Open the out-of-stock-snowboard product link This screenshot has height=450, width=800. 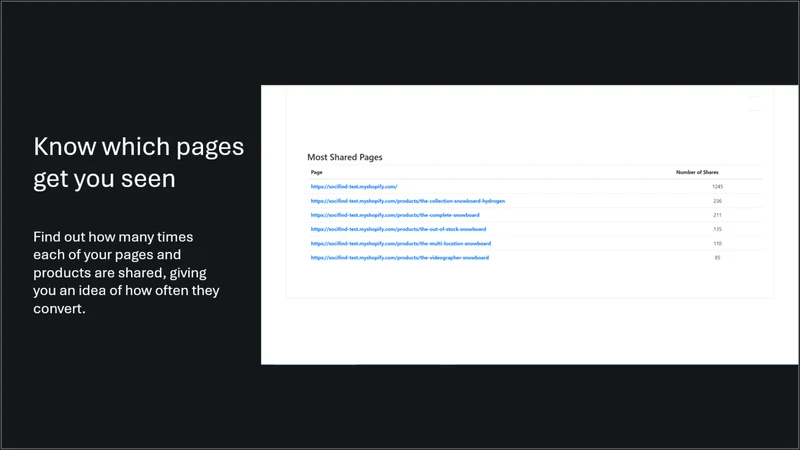tap(398, 229)
